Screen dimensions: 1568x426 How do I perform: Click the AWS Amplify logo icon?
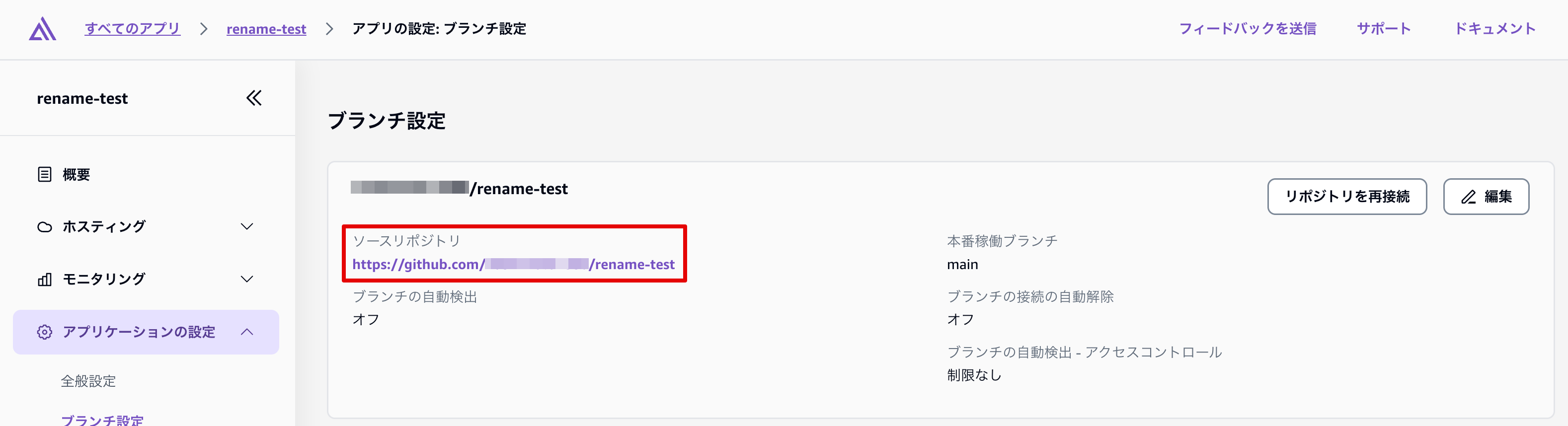coord(43,29)
